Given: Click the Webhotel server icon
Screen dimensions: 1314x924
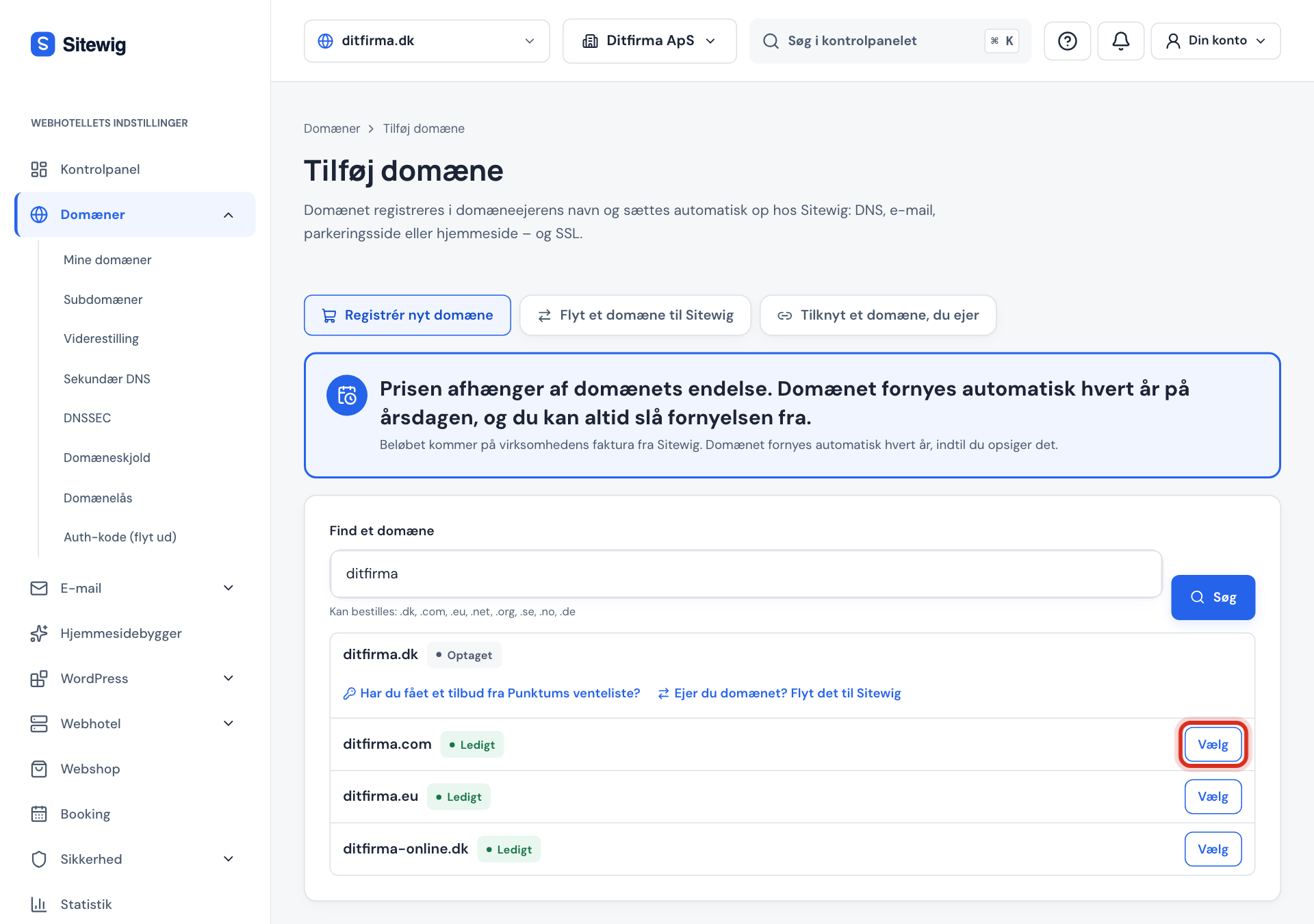Looking at the screenshot, I should click(x=39, y=723).
